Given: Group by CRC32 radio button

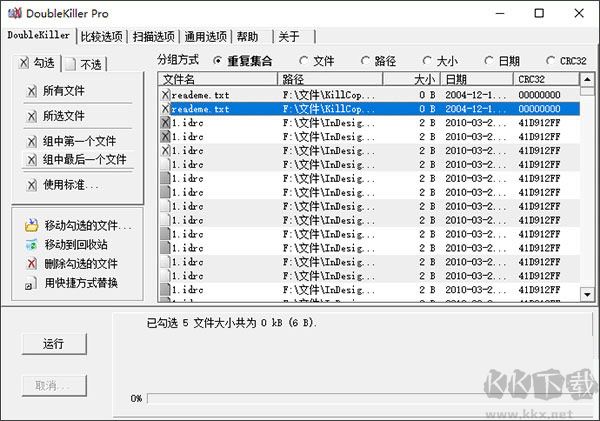Looking at the screenshot, I should [x=550, y=61].
